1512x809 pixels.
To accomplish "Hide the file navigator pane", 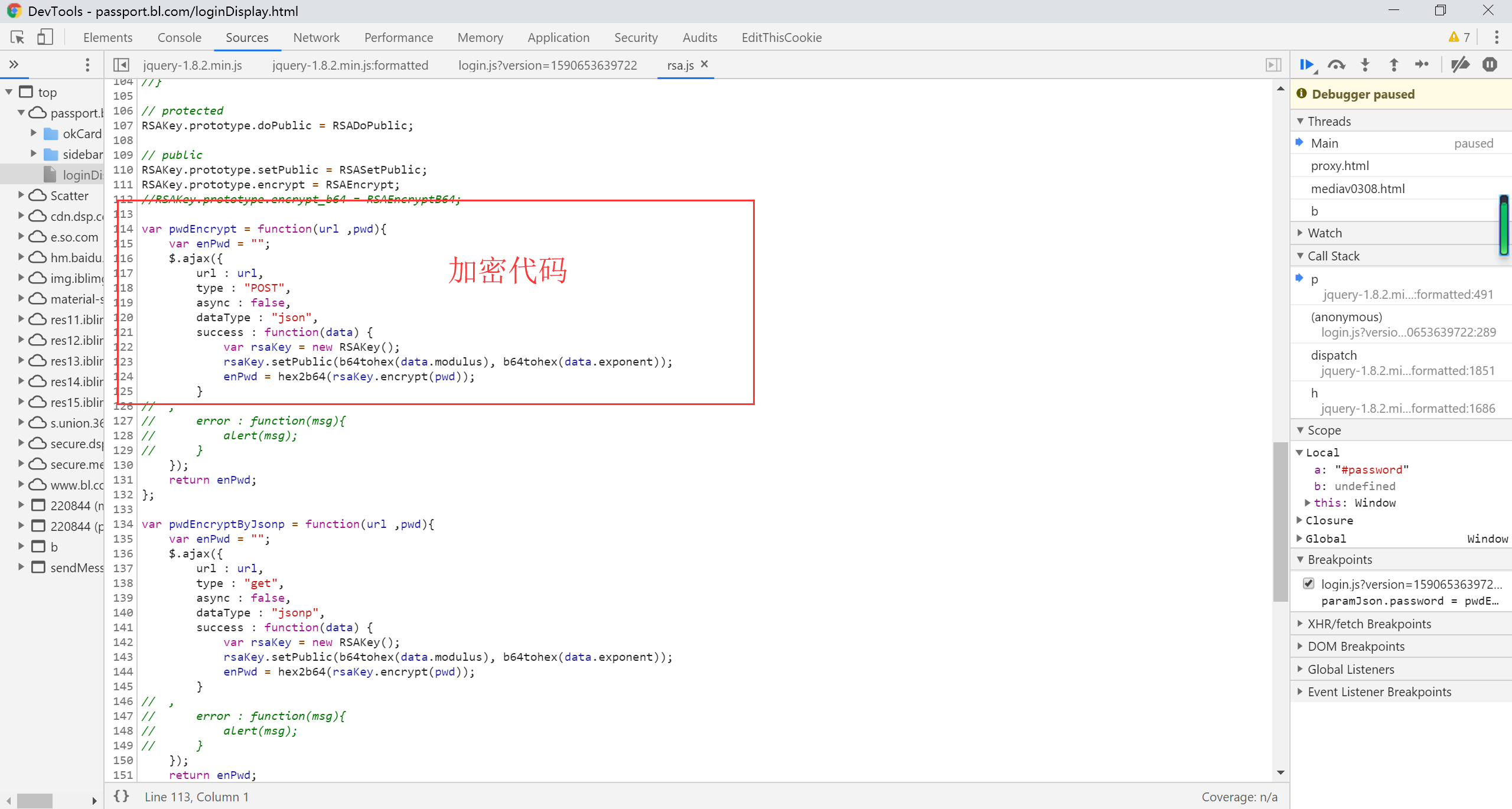I will point(121,65).
